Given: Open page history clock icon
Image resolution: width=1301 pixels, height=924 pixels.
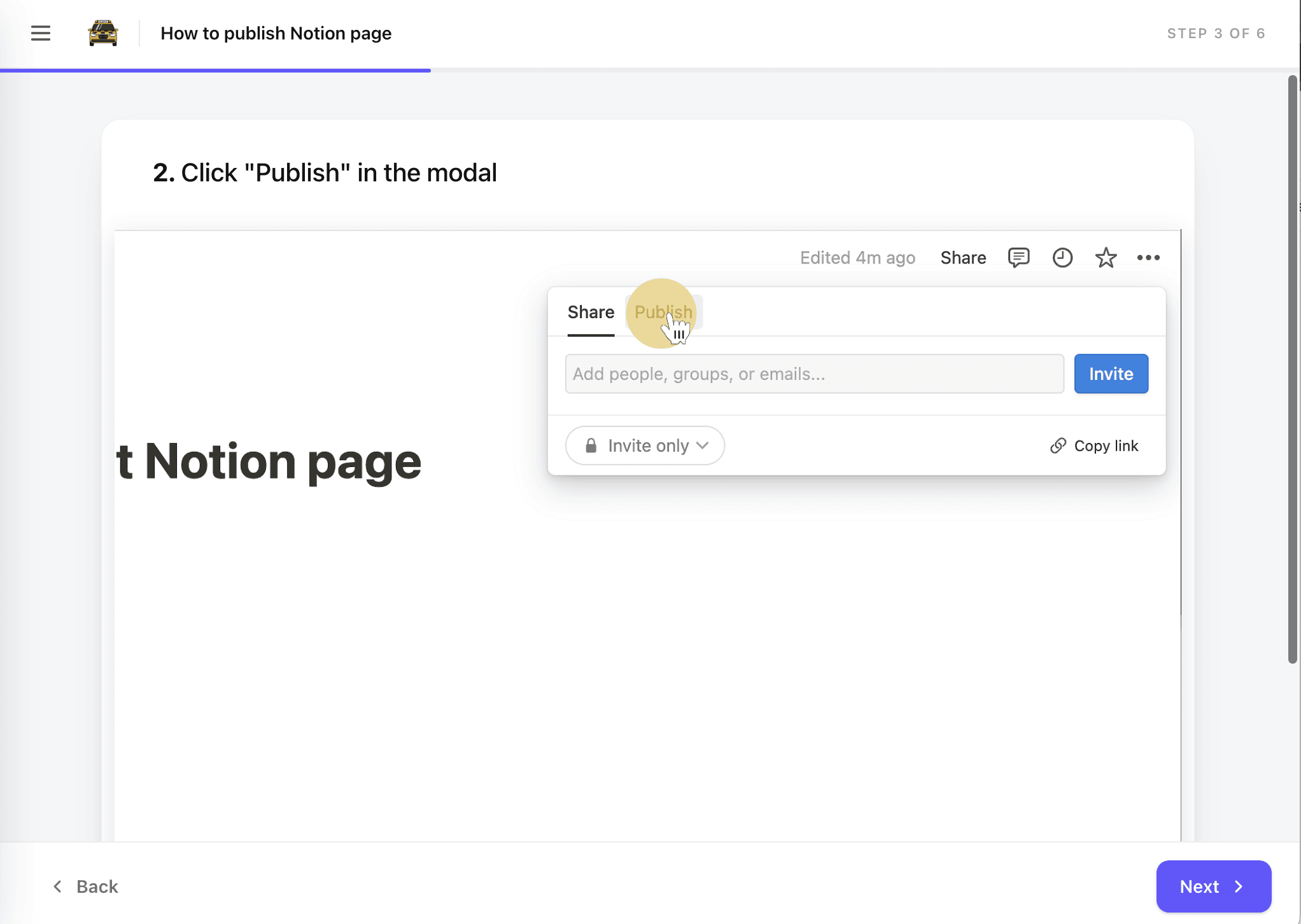Looking at the screenshot, I should 1062,258.
